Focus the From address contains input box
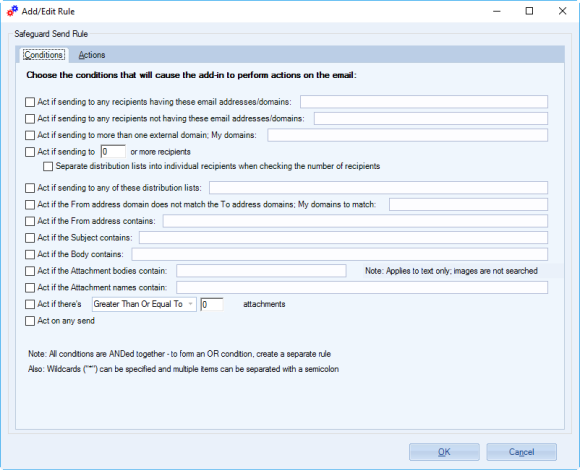 355,221
